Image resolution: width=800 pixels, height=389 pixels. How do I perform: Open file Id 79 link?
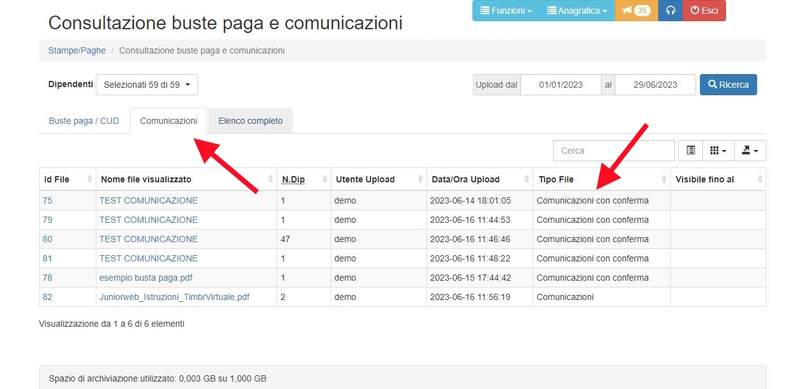(x=47, y=220)
